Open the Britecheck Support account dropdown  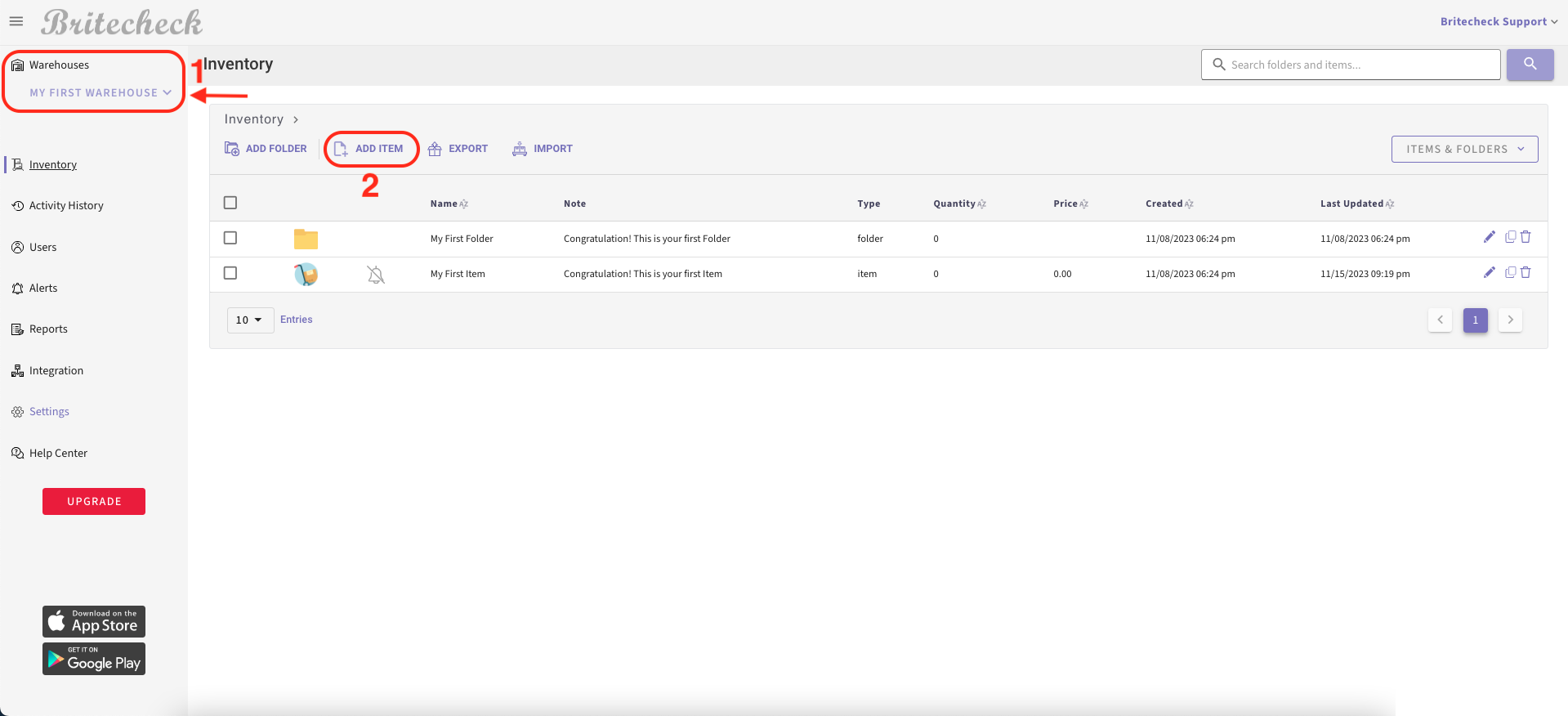[1499, 21]
